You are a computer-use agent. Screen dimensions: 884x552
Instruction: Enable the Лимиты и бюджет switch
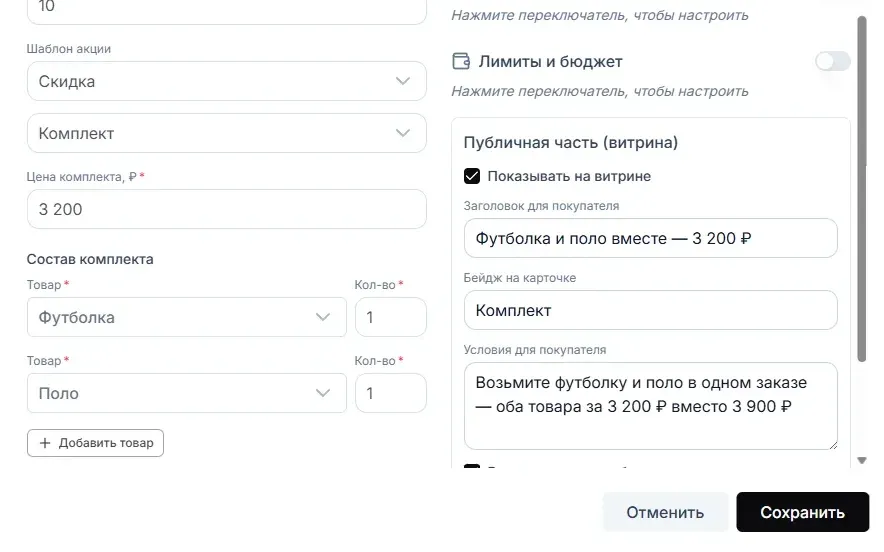click(832, 61)
